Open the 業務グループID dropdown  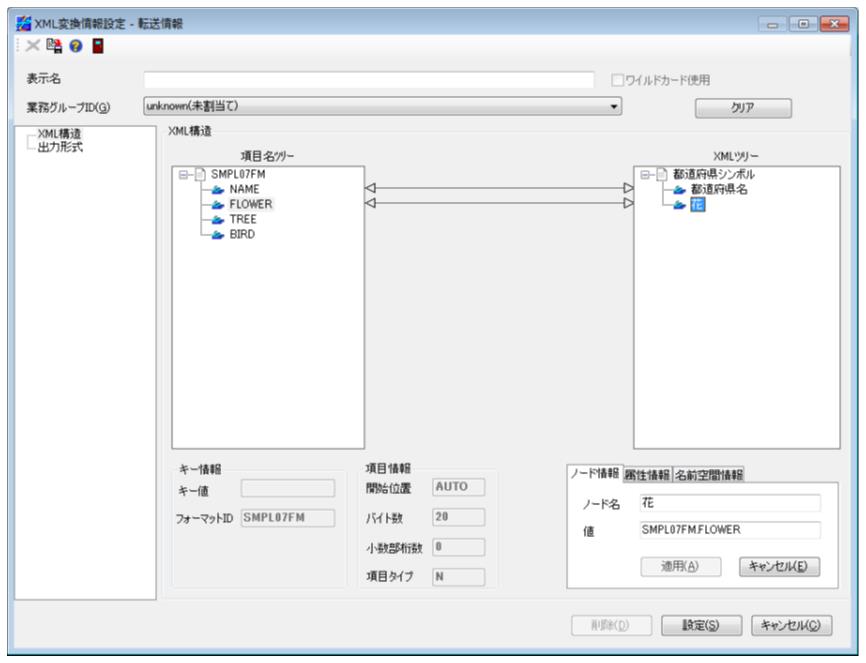[x=616, y=106]
